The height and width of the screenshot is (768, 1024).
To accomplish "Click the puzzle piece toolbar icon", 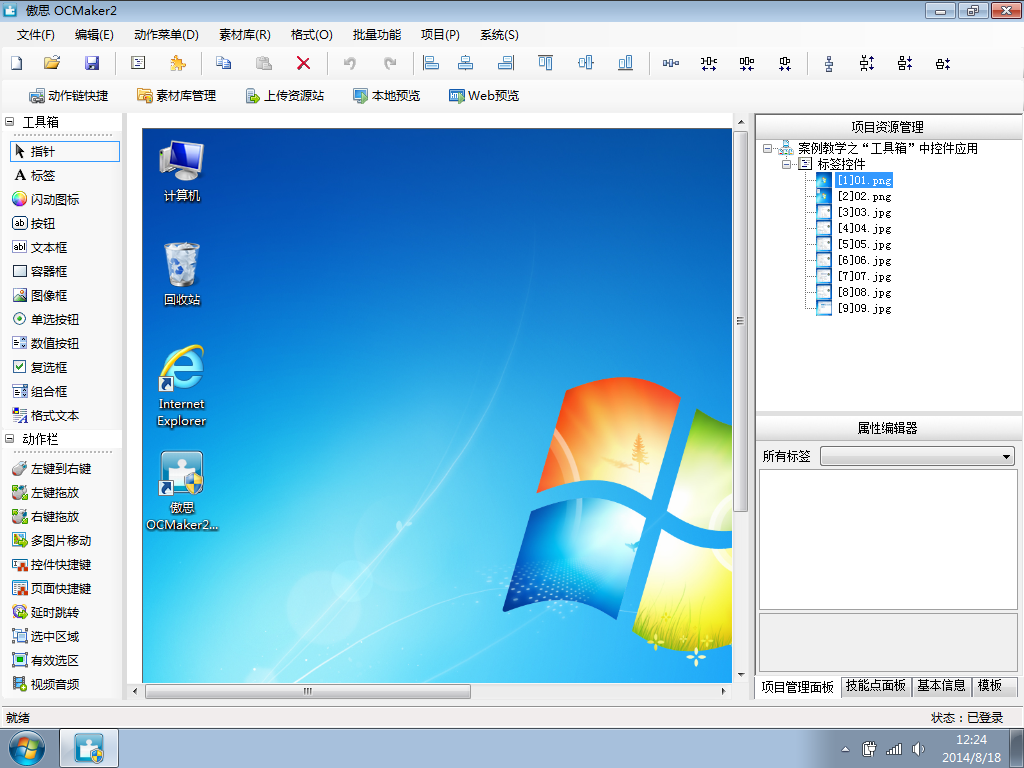I will [x=177, y=63].
